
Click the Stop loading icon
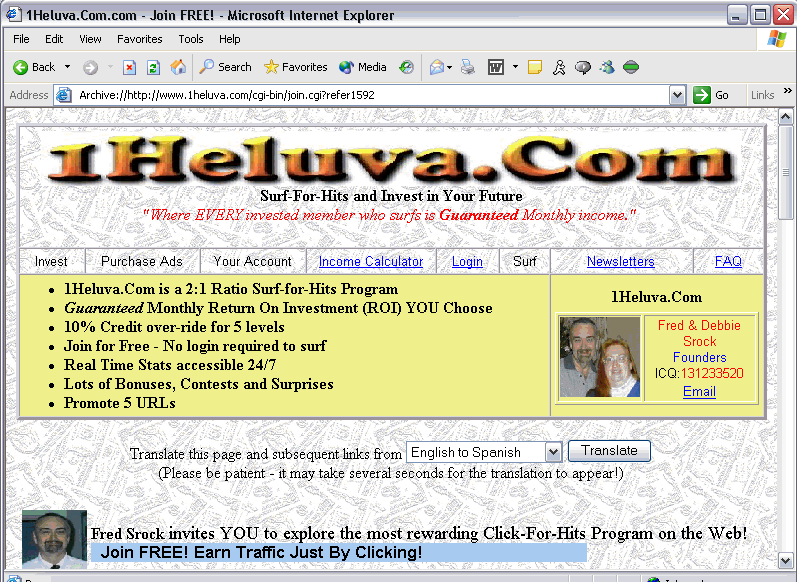[130, 67]
